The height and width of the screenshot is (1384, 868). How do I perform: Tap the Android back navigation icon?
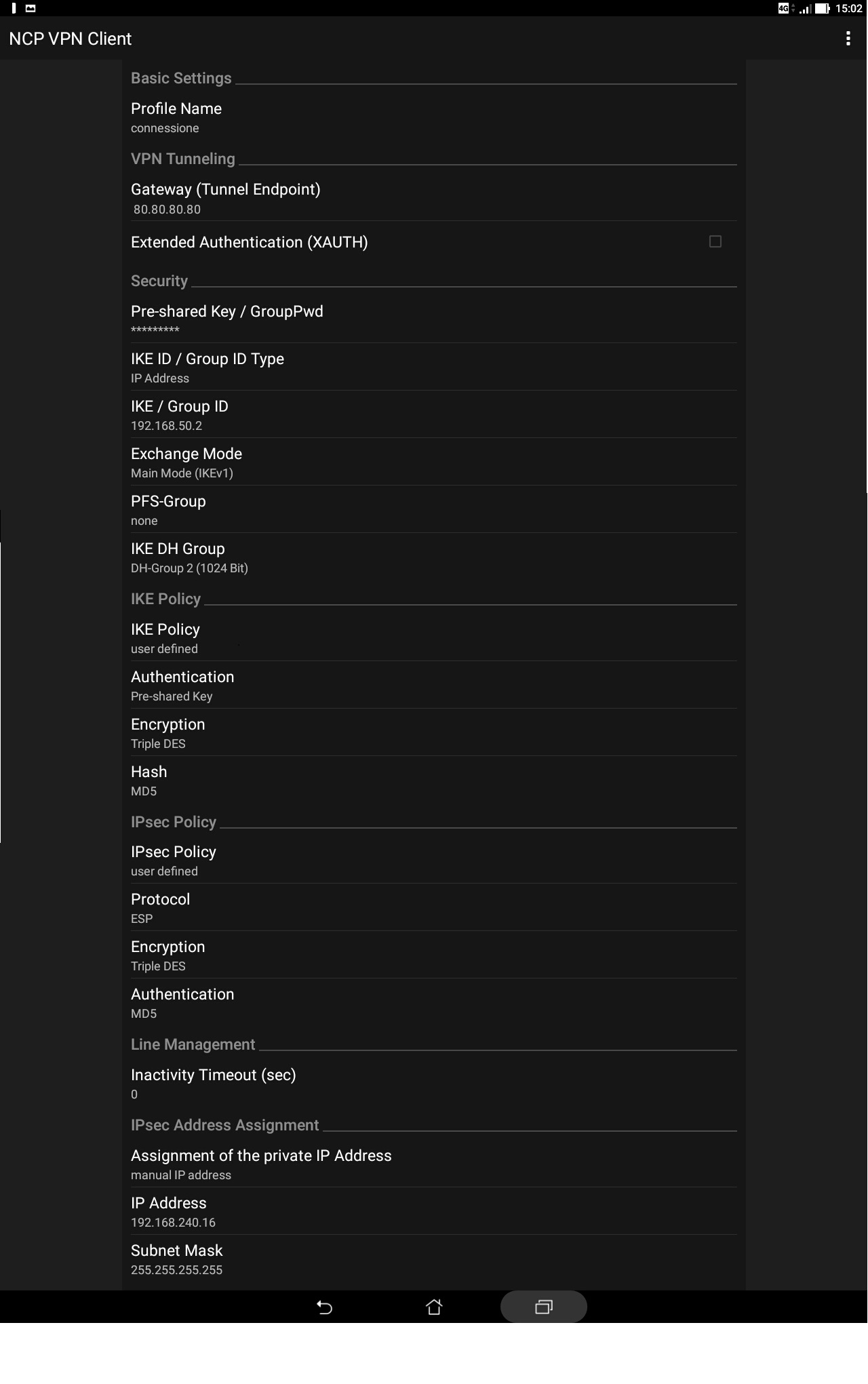click(x=325, y=1307)
